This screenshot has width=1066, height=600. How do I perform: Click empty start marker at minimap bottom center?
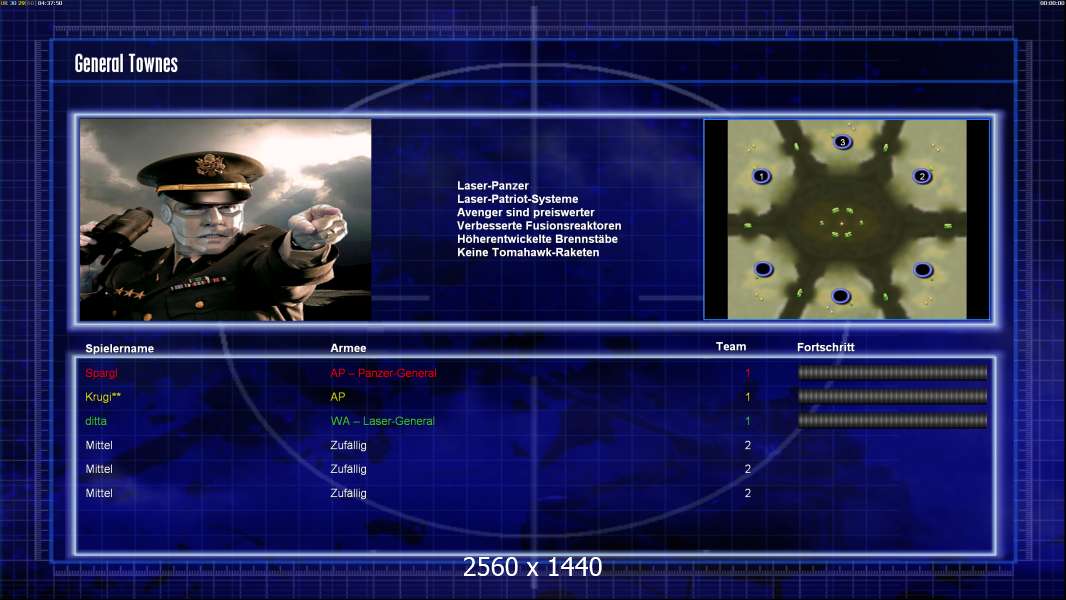[841, 296]
